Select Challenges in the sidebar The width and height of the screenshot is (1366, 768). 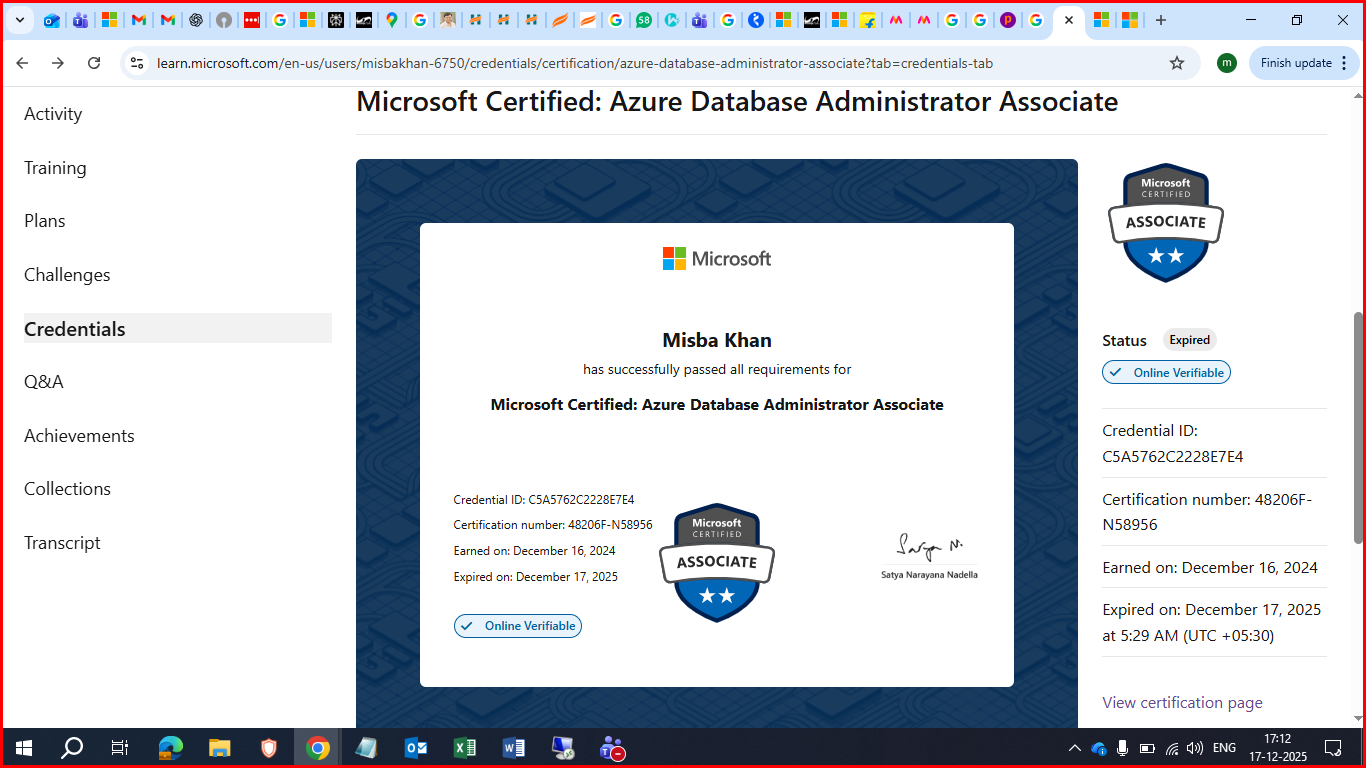point(67,275)
